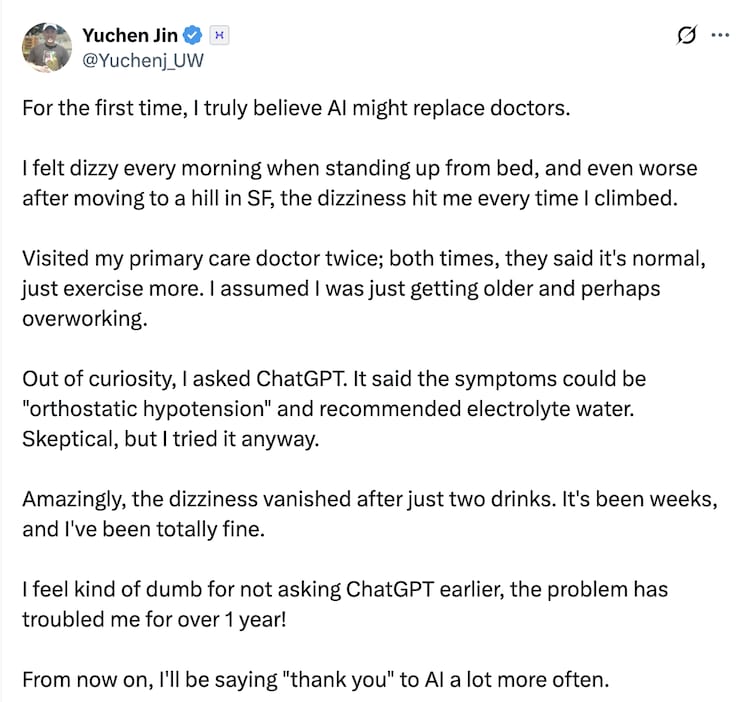750x702 pixels.
Task: Click the line starting "after moving to a hill"
Action: click(350, 197)
